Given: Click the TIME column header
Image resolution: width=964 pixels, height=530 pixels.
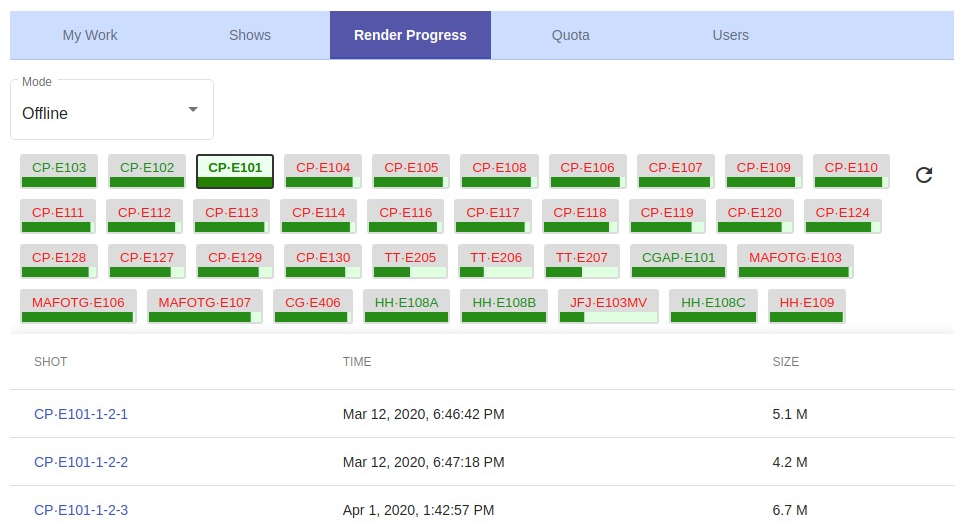Looking at the screenshot, I should [x=357, y=362].
